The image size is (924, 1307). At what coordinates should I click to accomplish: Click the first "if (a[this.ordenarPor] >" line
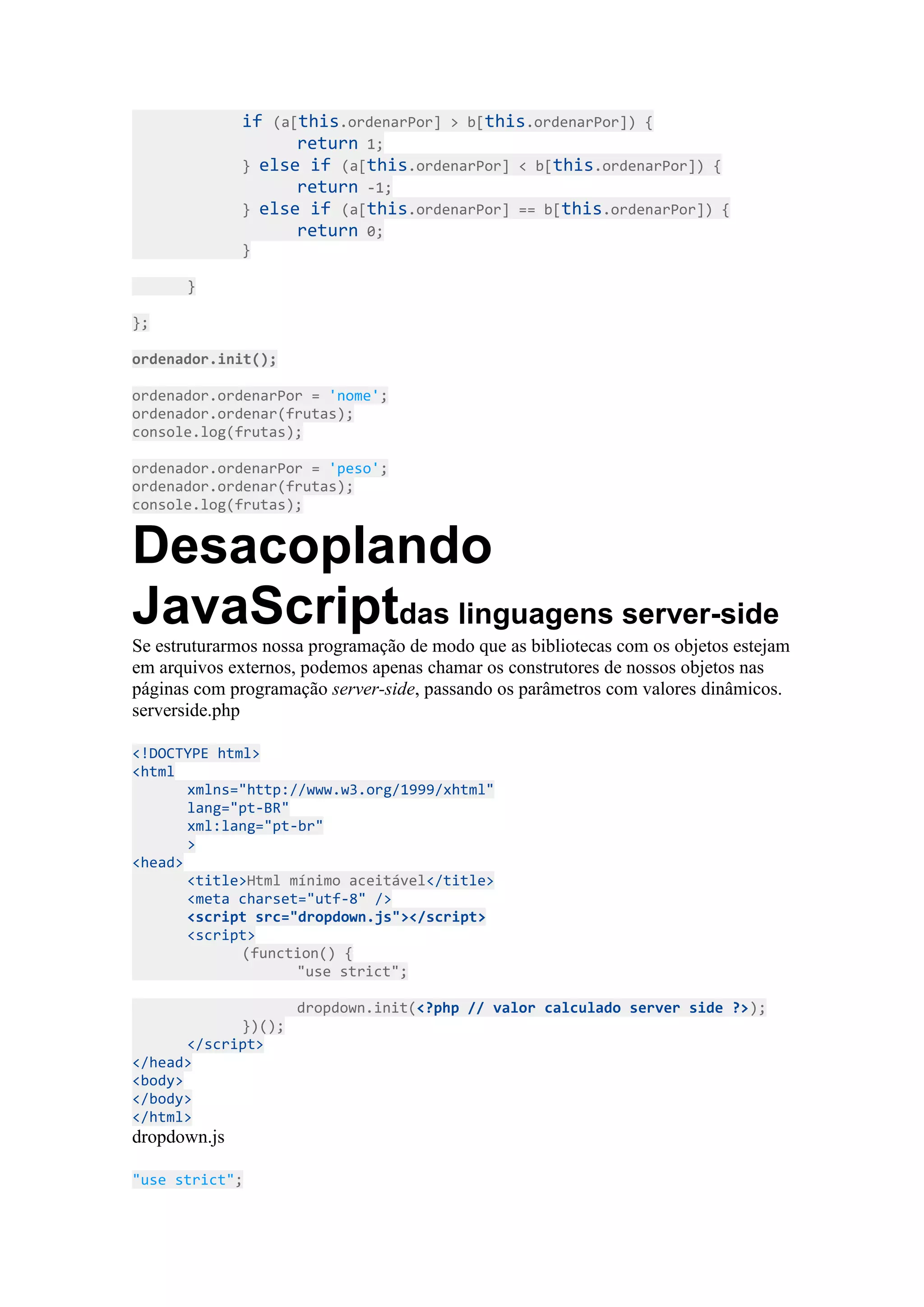pos(448,122)
